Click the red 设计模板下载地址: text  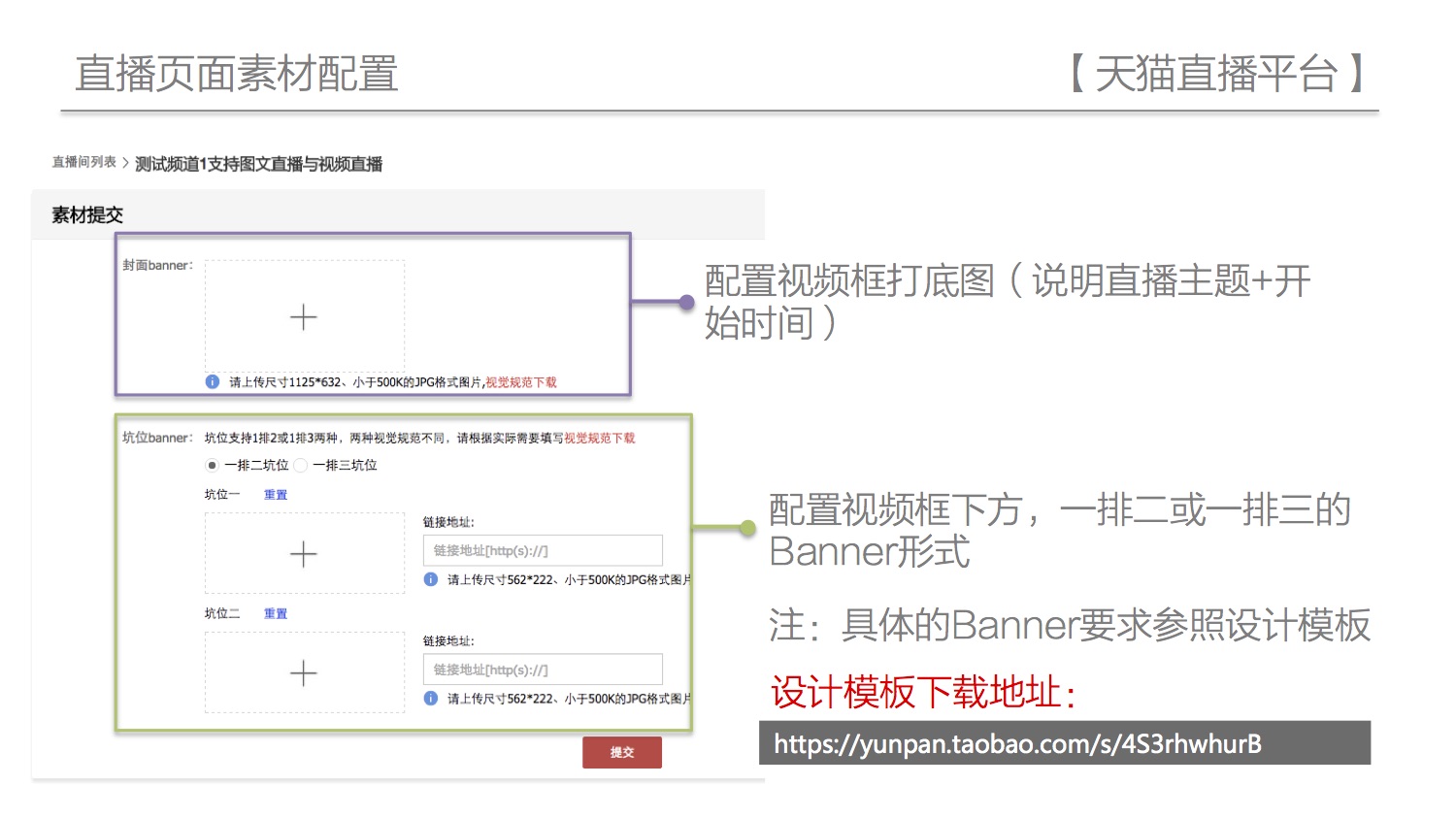[x=923, y=692]
